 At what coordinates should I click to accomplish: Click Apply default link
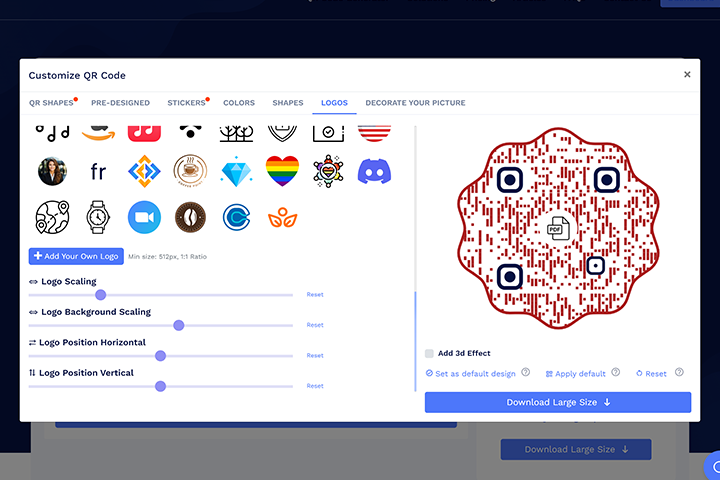pos(575,373)
